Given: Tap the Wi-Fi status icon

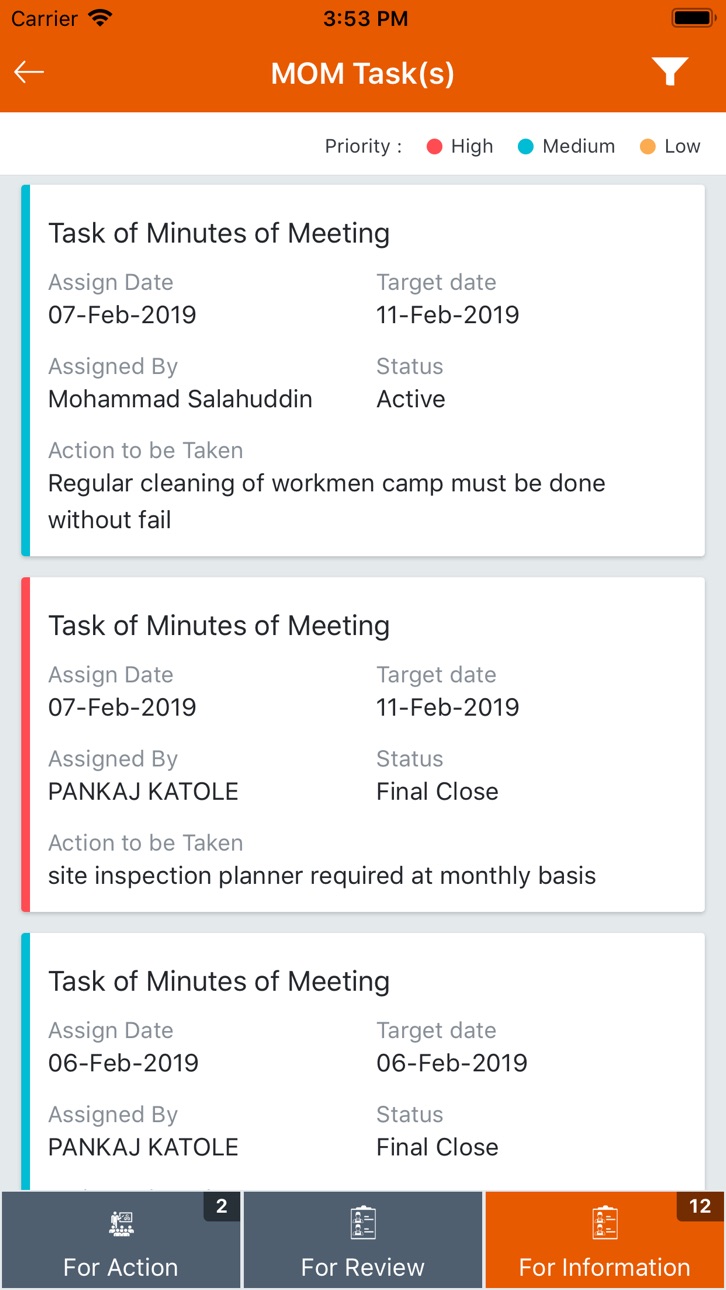Looking at the screenshot, I should [x=100, y=18].
